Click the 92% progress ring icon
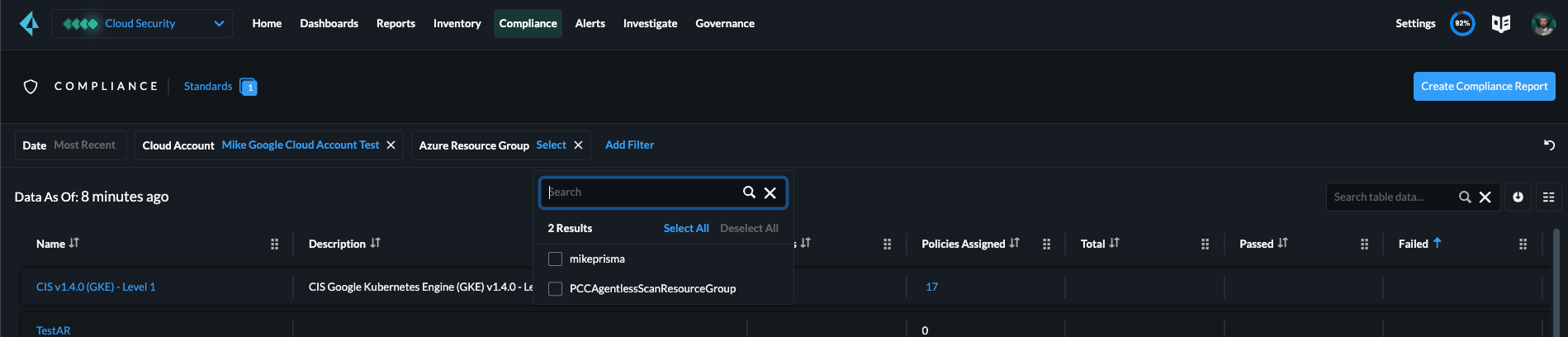 tap(1462, 23)
